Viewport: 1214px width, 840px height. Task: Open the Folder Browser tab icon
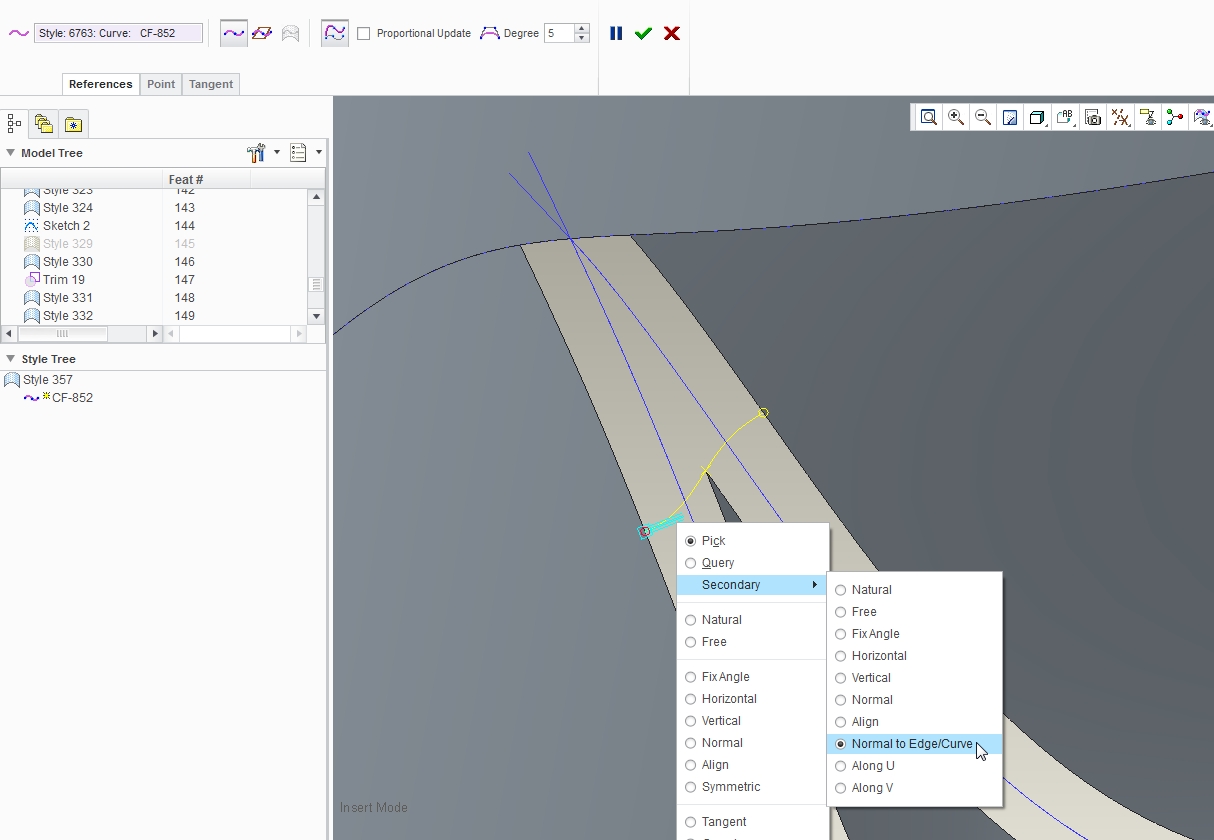[43, 124]
